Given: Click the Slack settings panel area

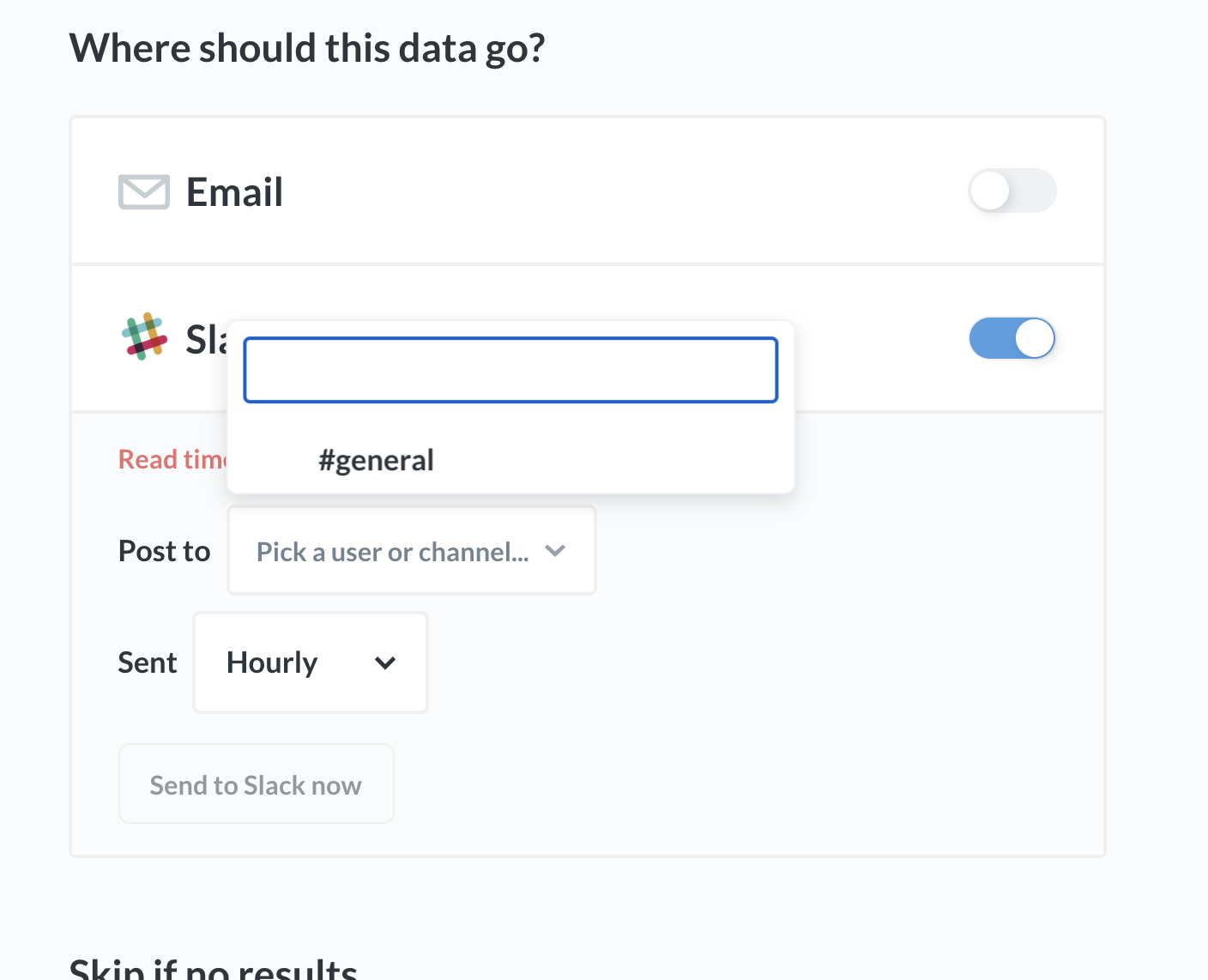Looking at the screenshot, I should 587,635.
